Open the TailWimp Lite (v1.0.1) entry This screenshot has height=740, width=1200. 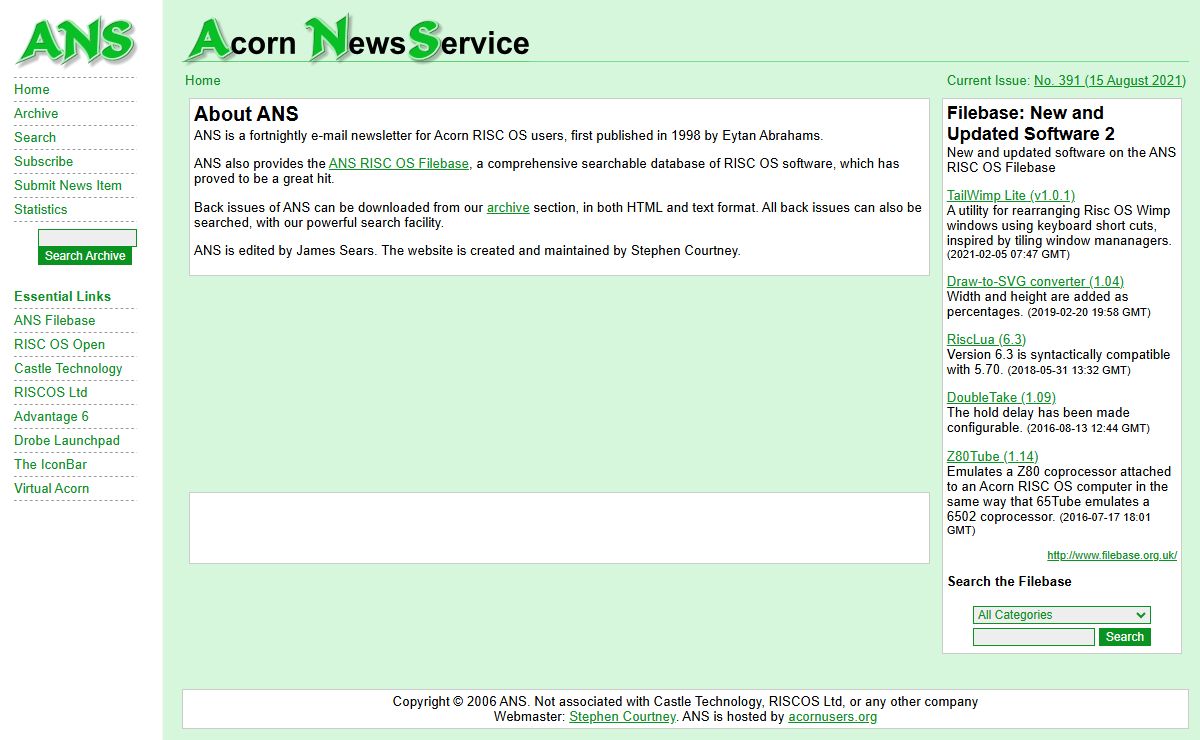1011,195
